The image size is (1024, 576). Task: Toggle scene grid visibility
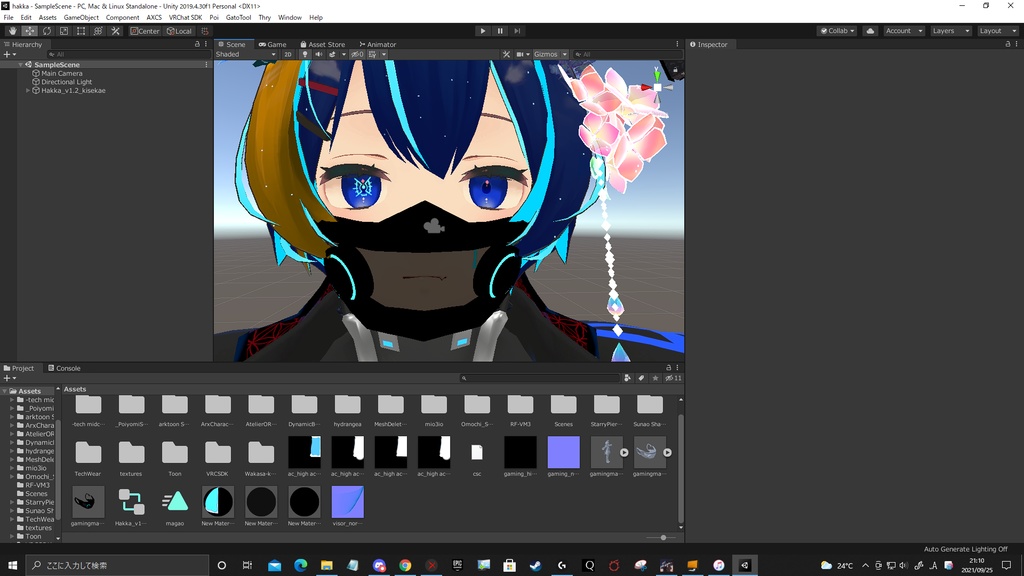tap(372, 54)
